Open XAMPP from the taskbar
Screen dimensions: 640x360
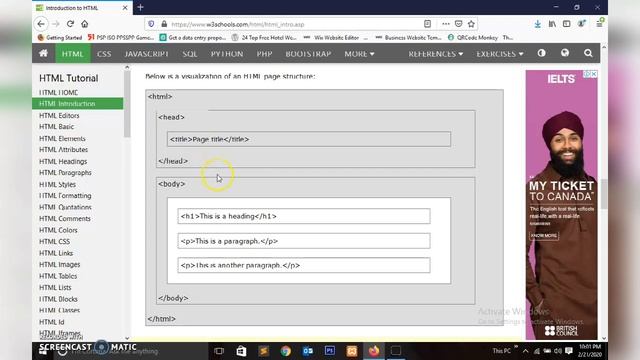(352, 351)
